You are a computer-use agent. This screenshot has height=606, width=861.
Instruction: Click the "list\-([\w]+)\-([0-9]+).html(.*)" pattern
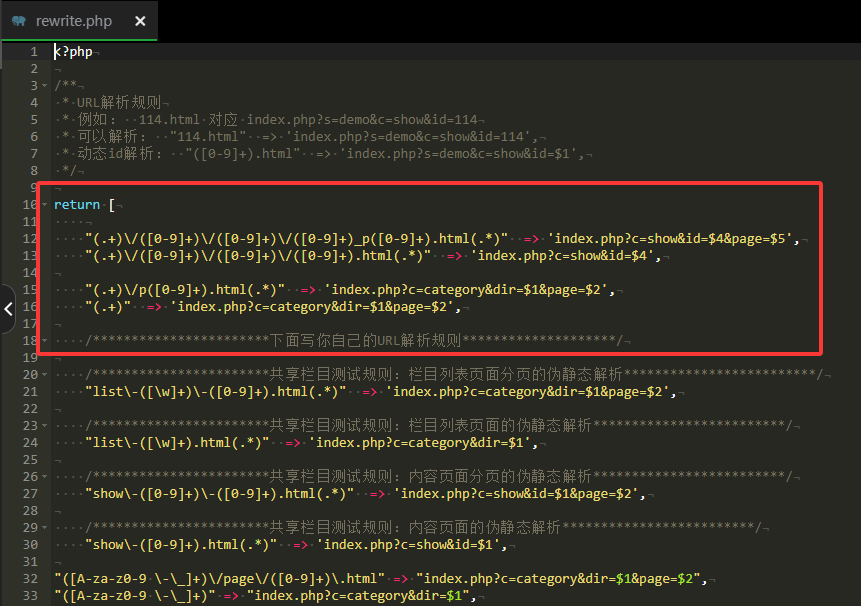click(216, 392)
